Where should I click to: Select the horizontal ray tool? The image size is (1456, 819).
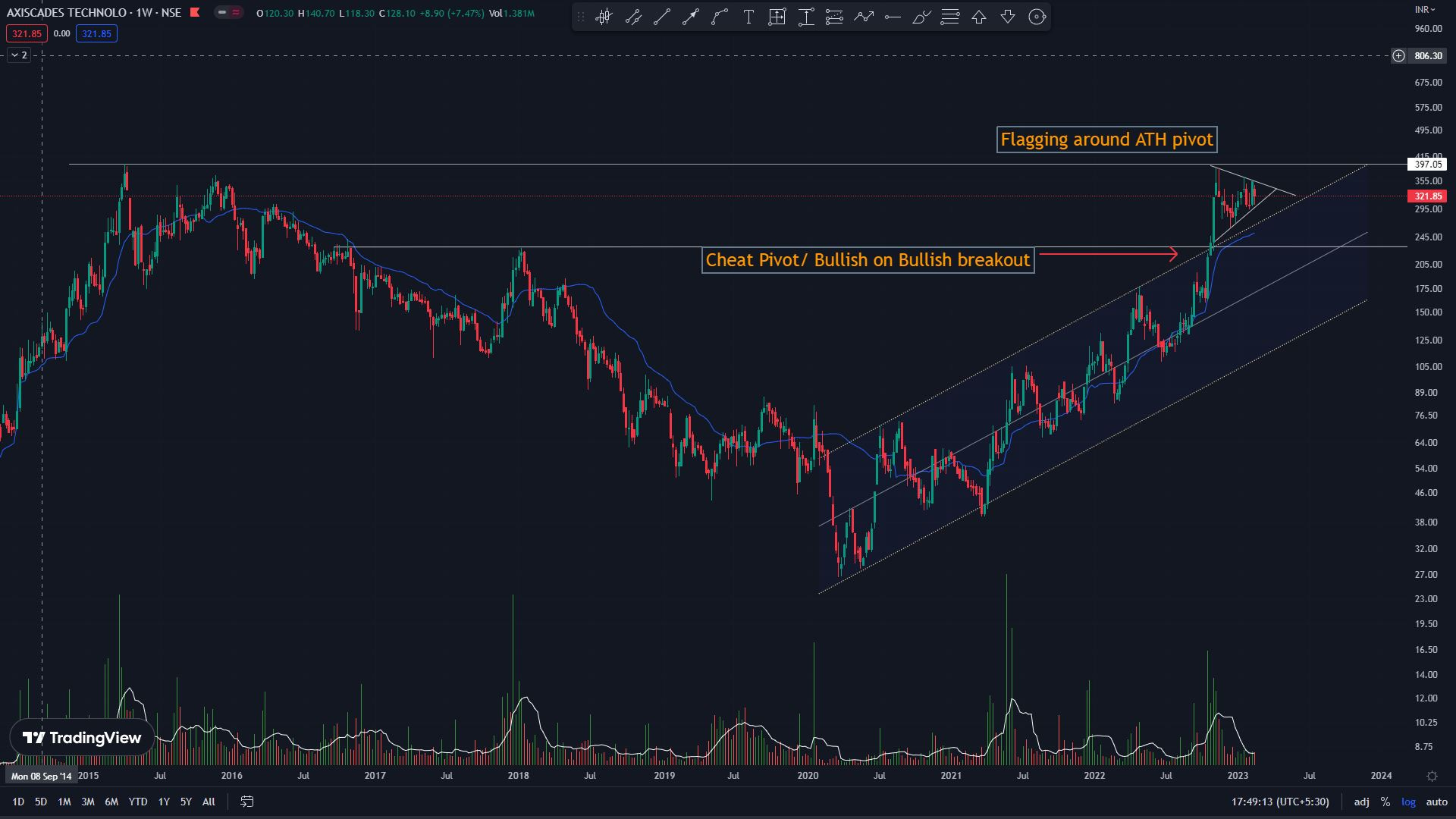point(893,17)
